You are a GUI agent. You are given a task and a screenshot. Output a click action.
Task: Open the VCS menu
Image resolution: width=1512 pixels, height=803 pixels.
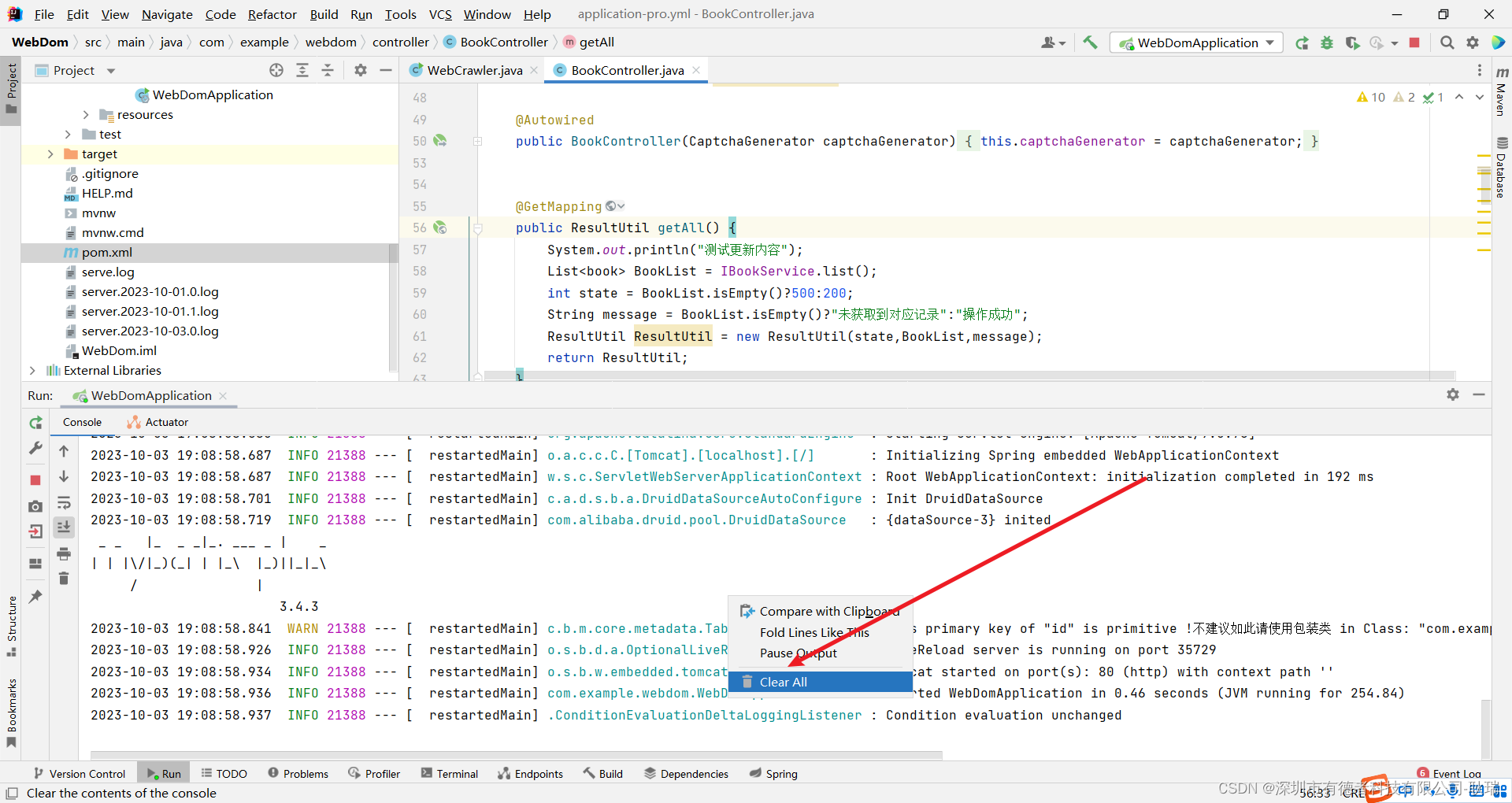click(x=440, y=14)
